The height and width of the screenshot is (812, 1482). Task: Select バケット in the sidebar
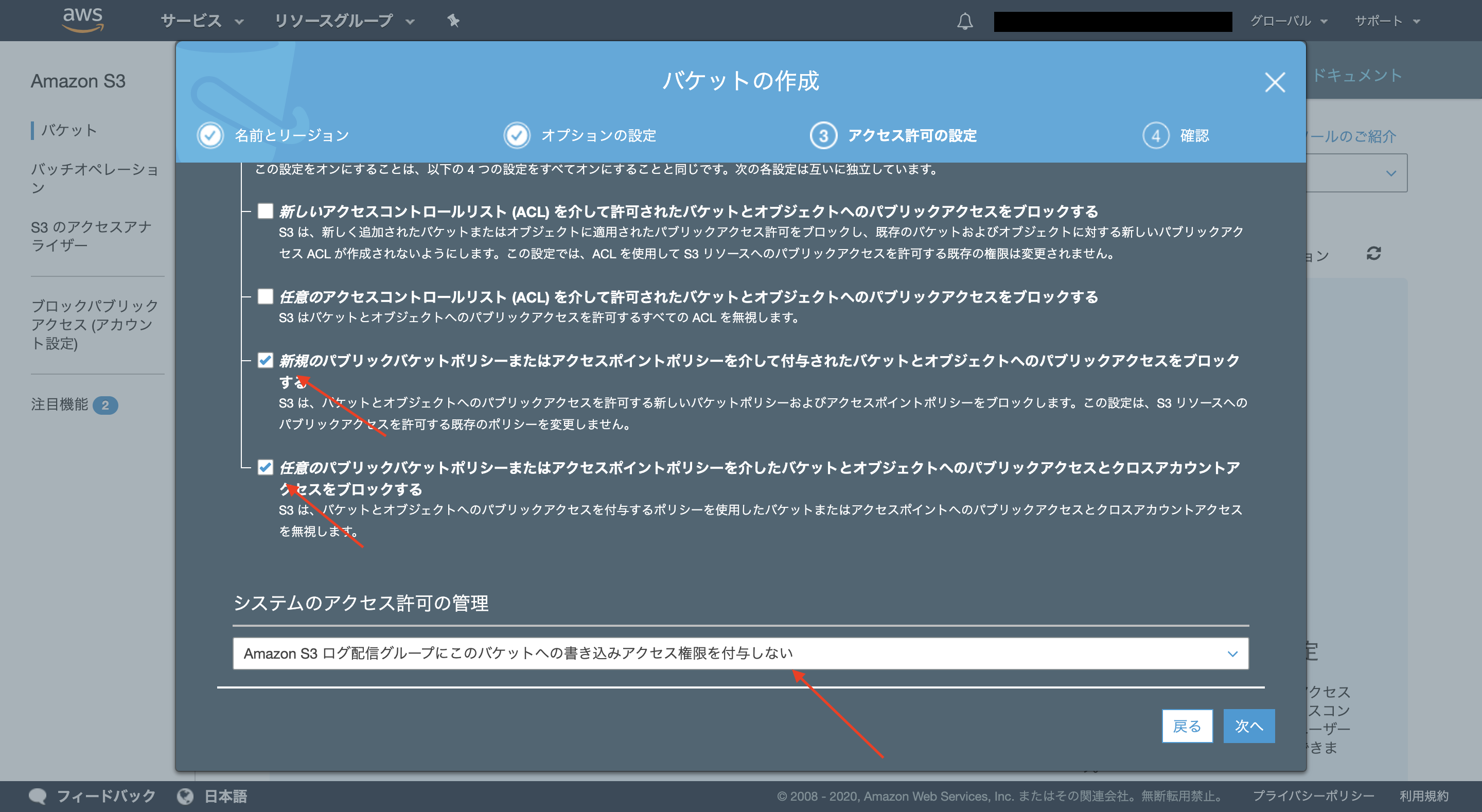(x=69, y=130)
